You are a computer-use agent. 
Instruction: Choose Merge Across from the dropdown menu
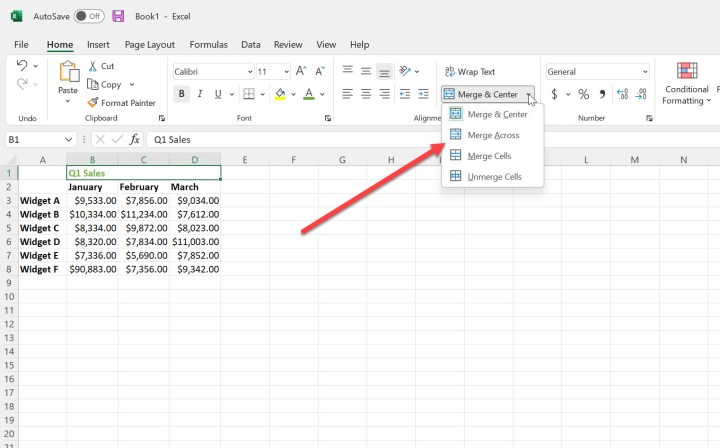coord(493,135)
